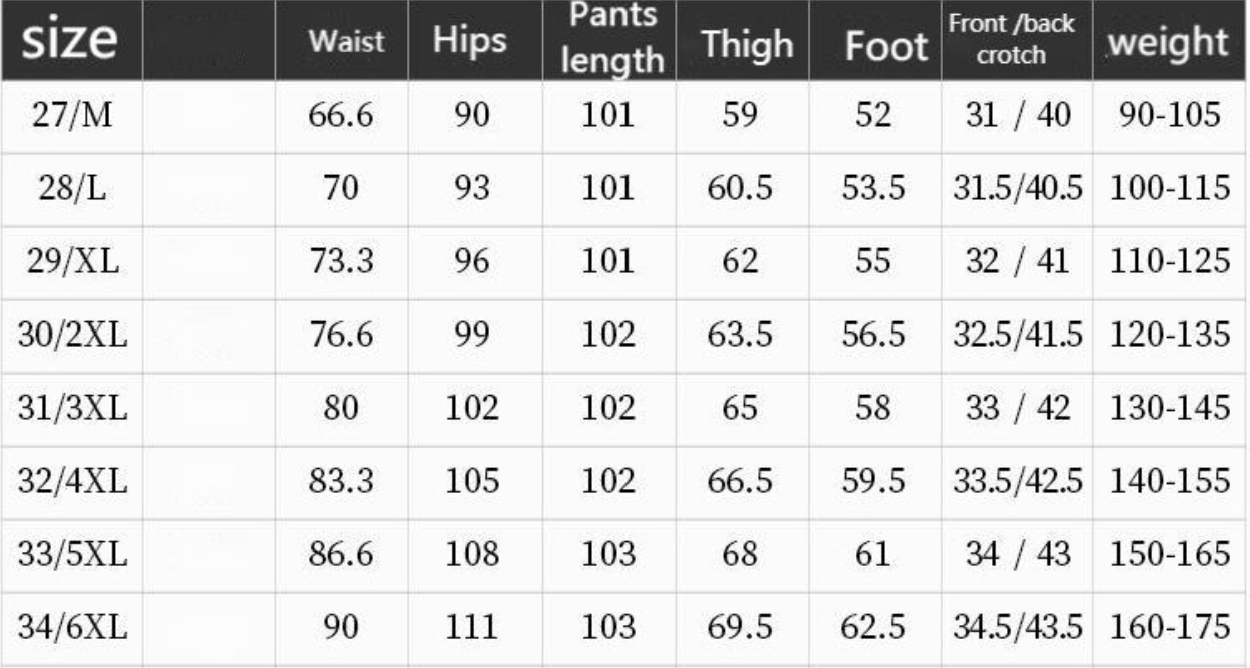
Task: Select the weight range 130-145 cell
Action: pyautogui.click(x=1169, y=408)
